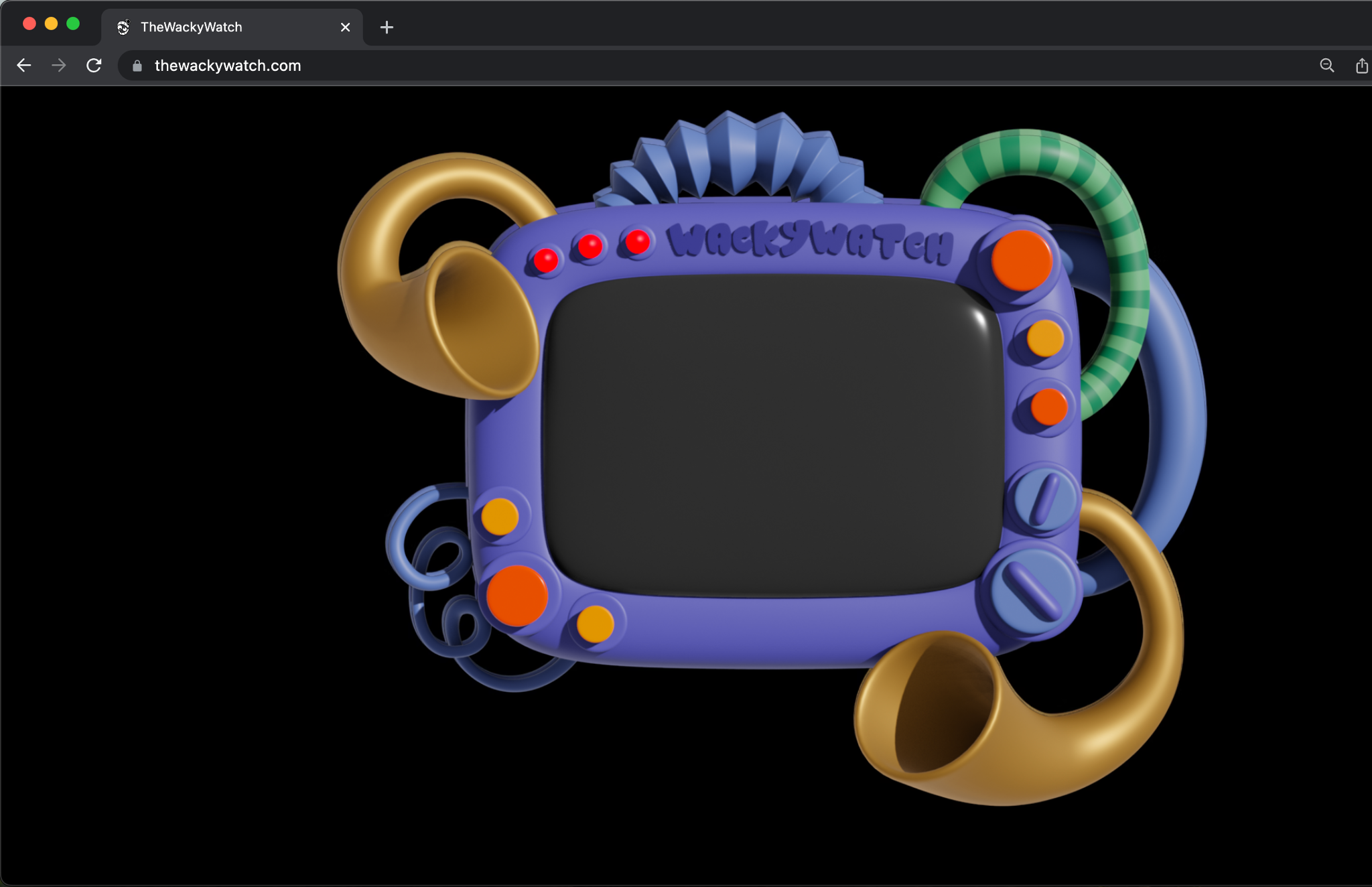Close the TheWackyWatch tab
The height and width of the screenshot is (887, 1372).
point(345,27)
